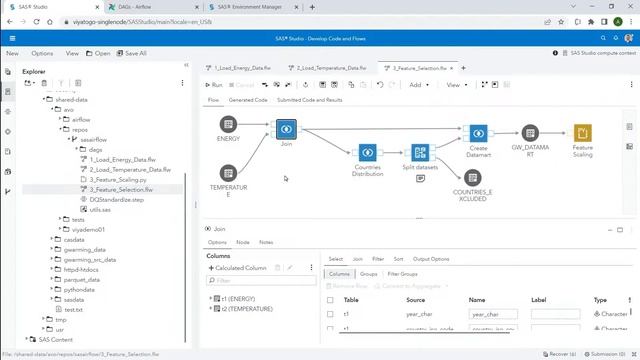Expand the pythondata folder
The width and height of the screenshot is (640, 360).
pos(52,289)
